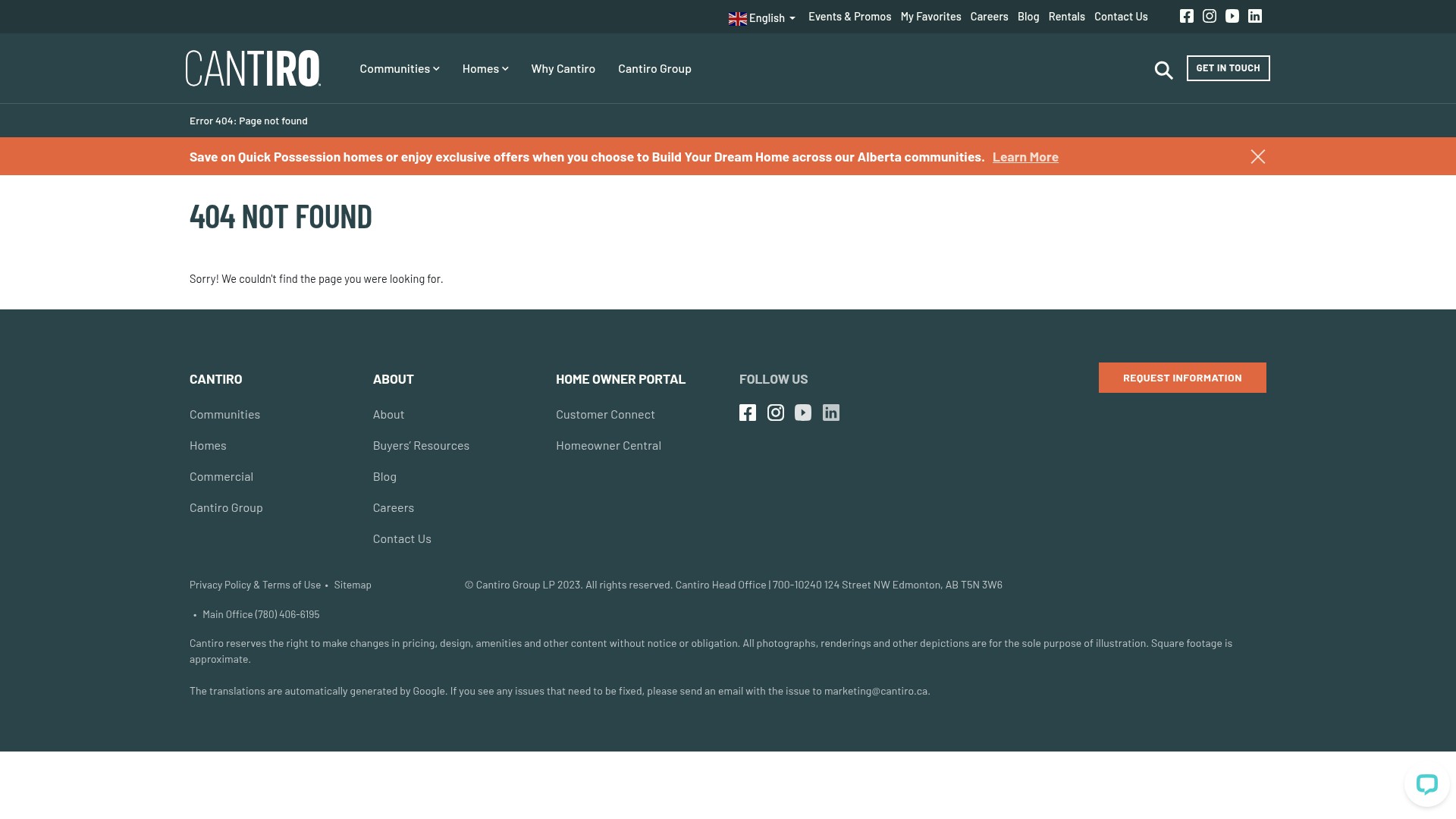Open Rentals in top bar
Screen dimensions: 1456x819
1067,16
